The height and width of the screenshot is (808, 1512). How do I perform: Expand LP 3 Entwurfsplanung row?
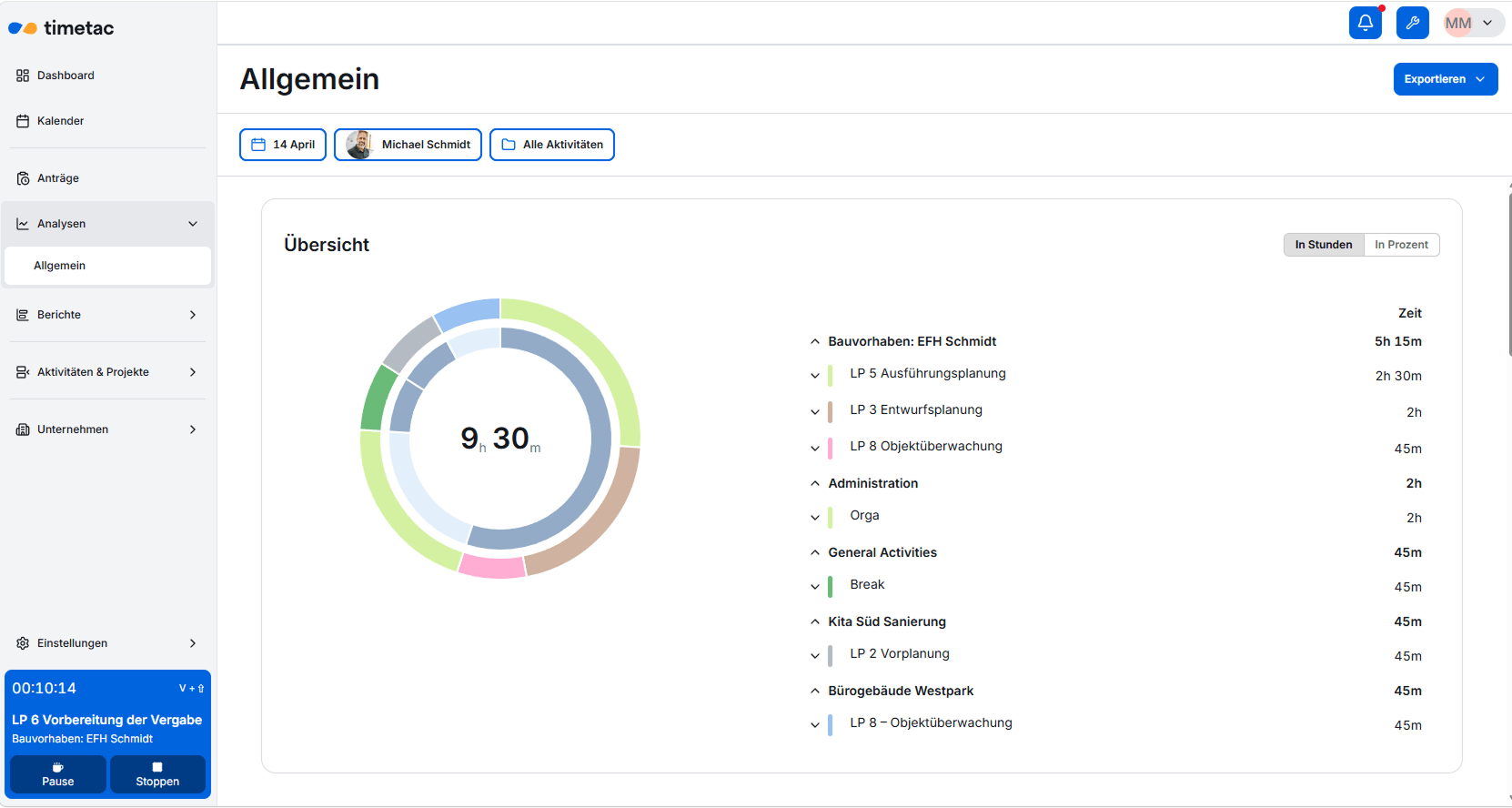815,411
